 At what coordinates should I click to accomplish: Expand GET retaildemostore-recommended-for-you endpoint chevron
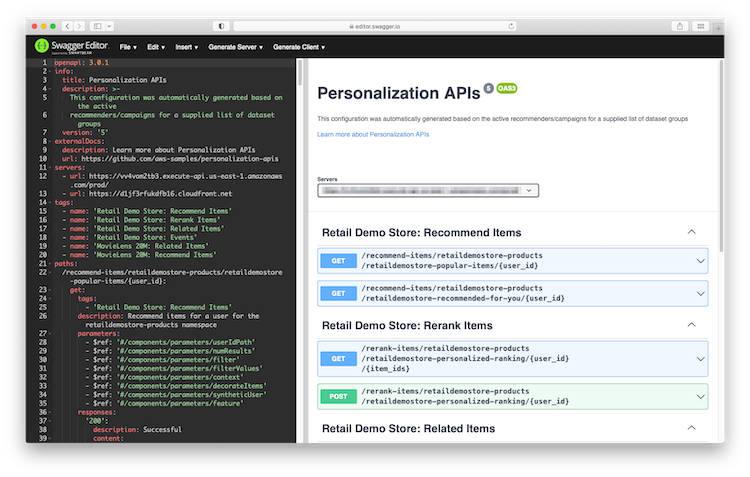700,293
